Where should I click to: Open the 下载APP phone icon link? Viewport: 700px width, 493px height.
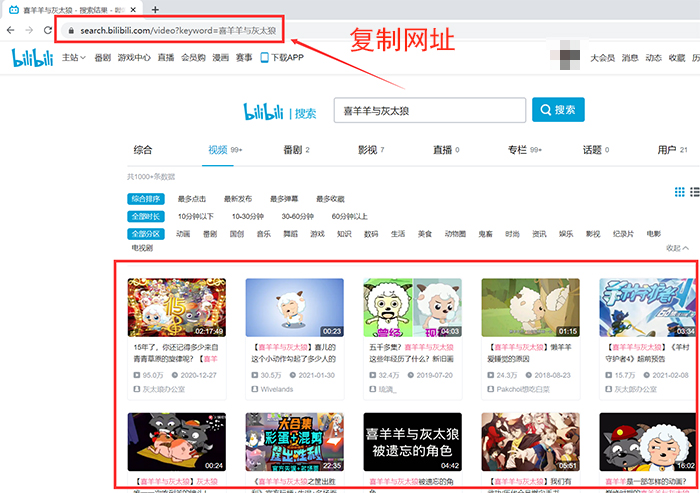click(264, 58)
